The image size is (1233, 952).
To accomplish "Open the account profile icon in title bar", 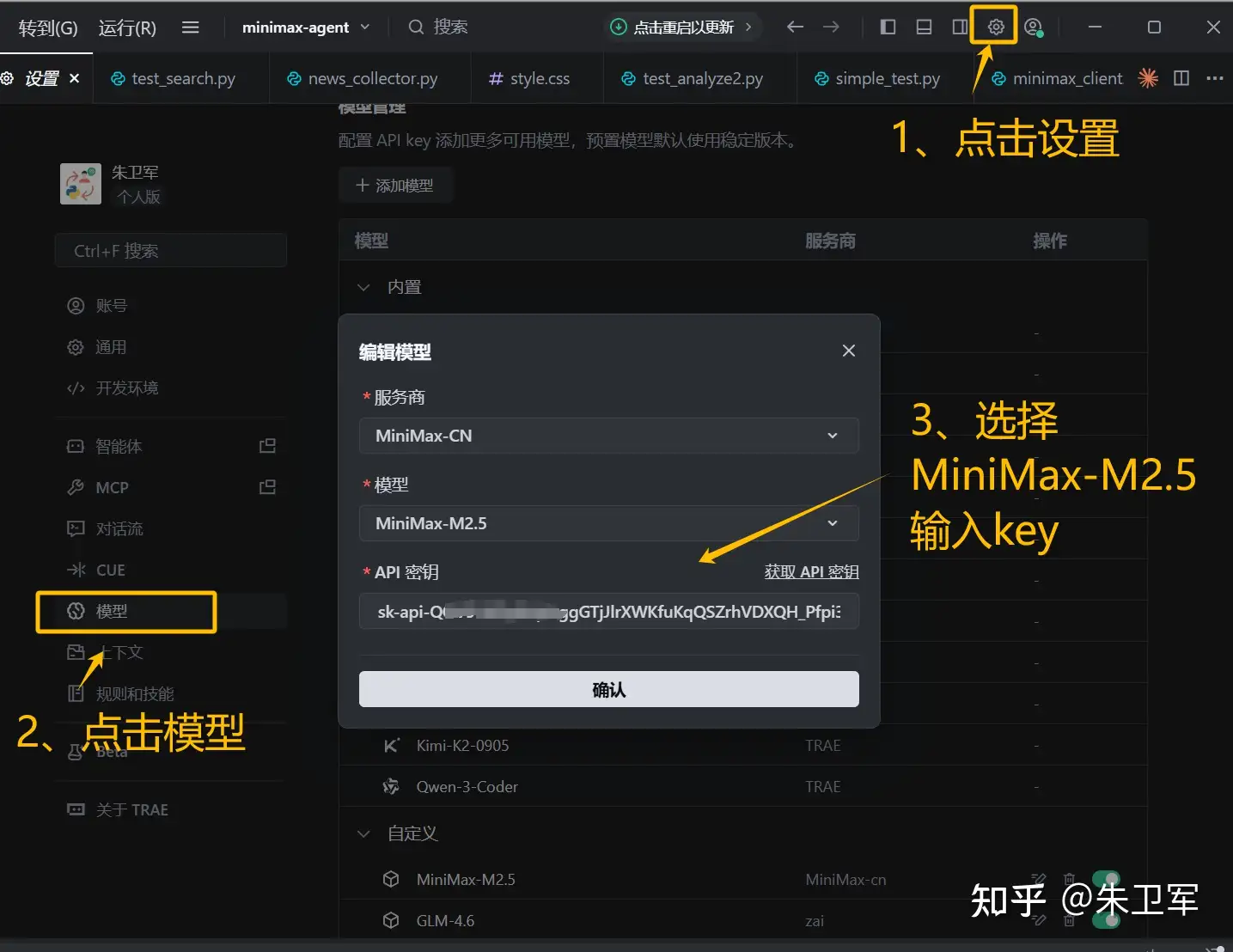I will pos(1034,27).
